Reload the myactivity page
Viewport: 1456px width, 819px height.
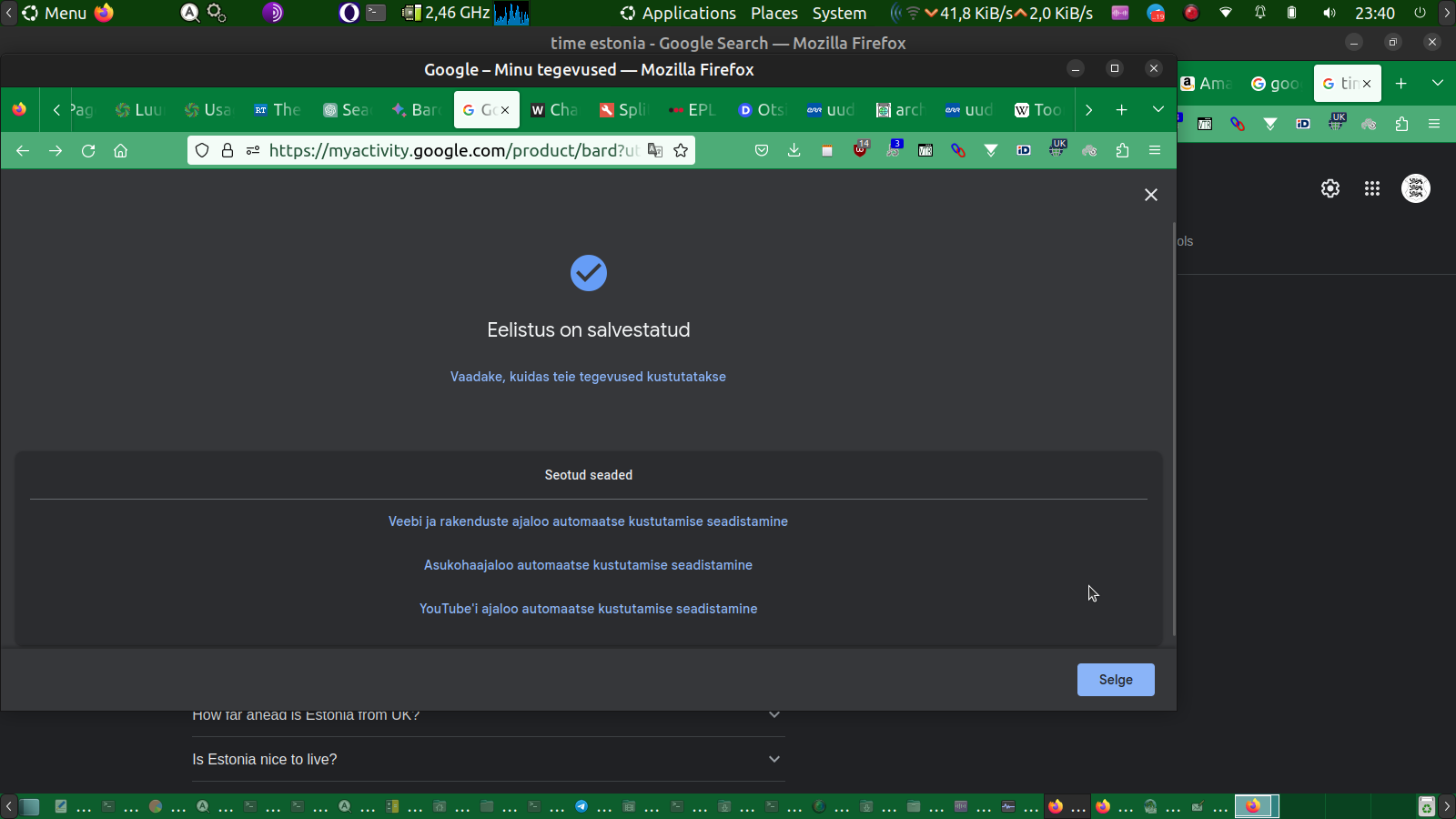(88, 151)
